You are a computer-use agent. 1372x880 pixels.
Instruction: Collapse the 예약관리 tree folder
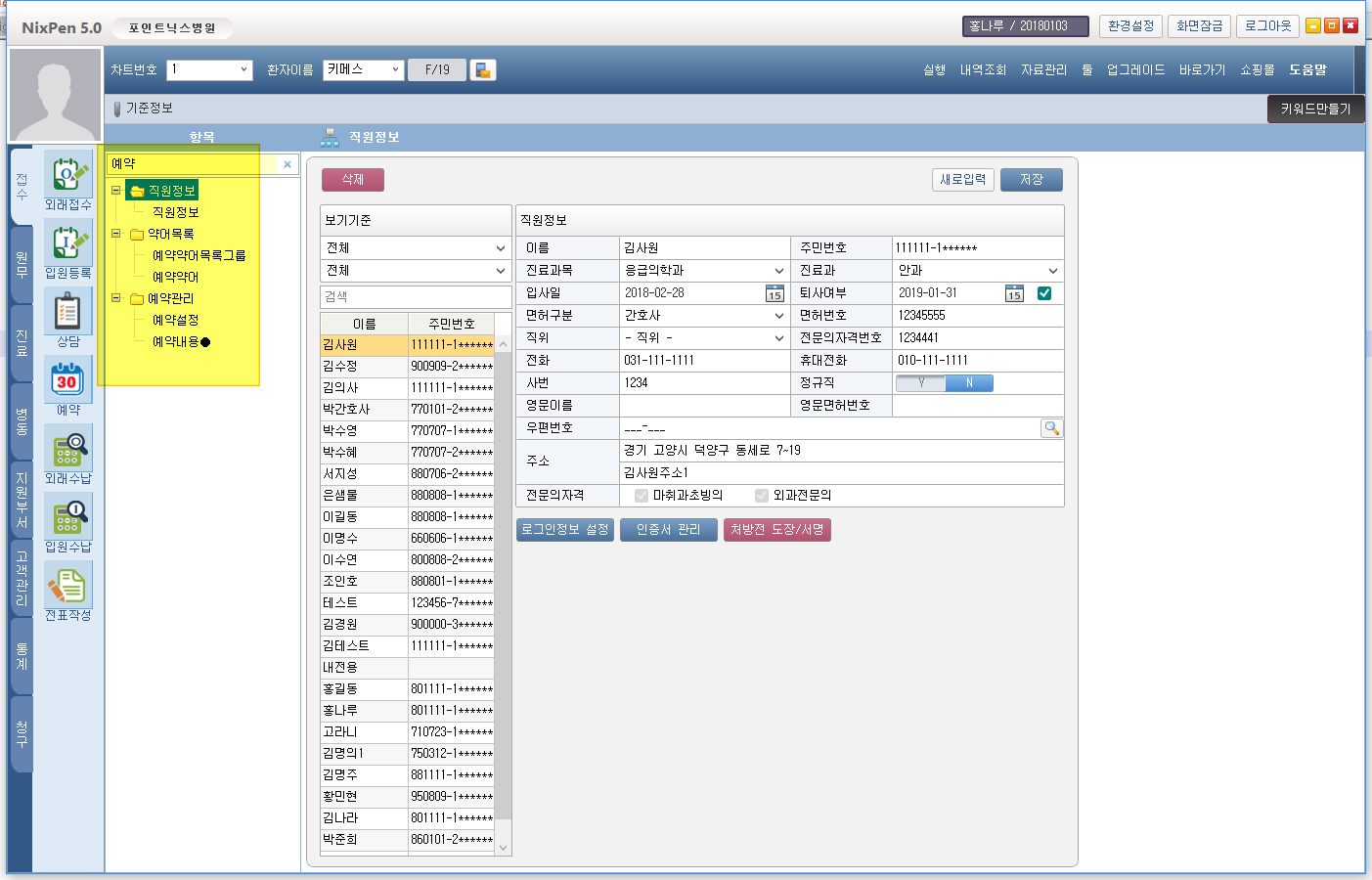pyautogui.click(x=116, y=298)
